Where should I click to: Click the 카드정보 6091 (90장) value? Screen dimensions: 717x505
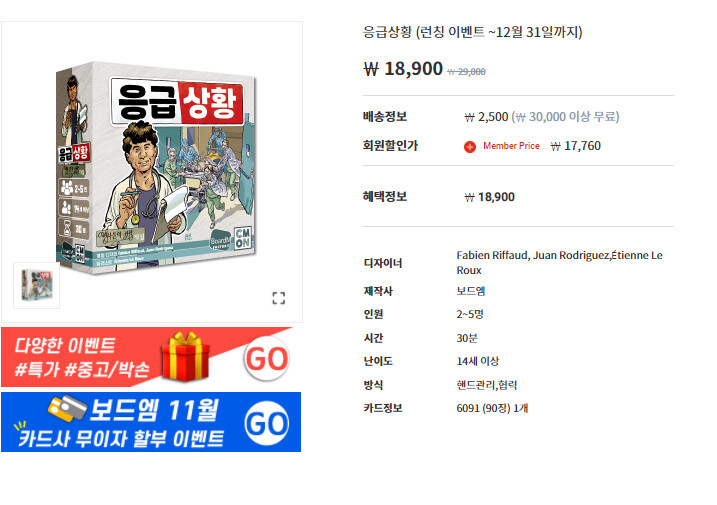(x=492, y=408)
